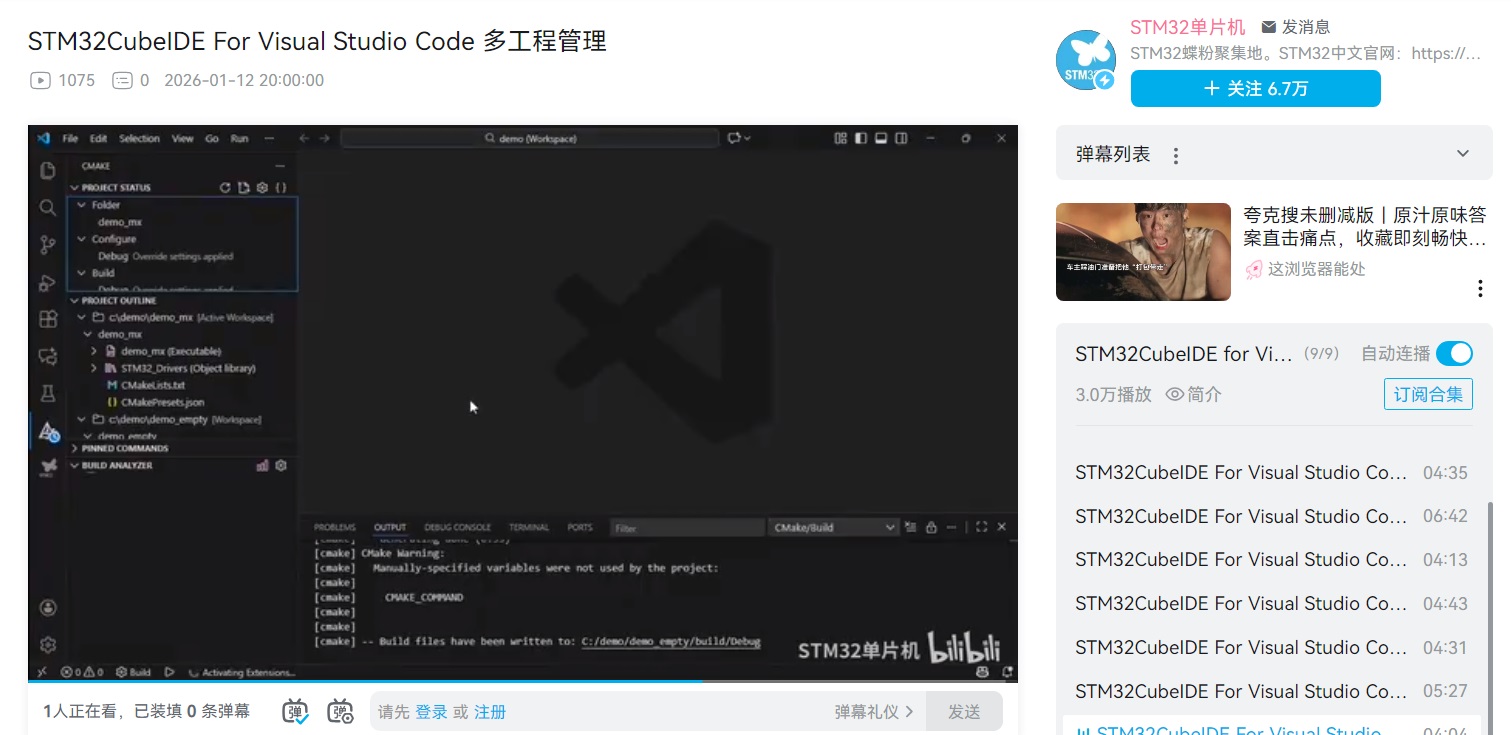Screen dimensions: 1511x735
Task: Expand the 弹幕列表 chevron
Action: click(x=1463, y=154)
